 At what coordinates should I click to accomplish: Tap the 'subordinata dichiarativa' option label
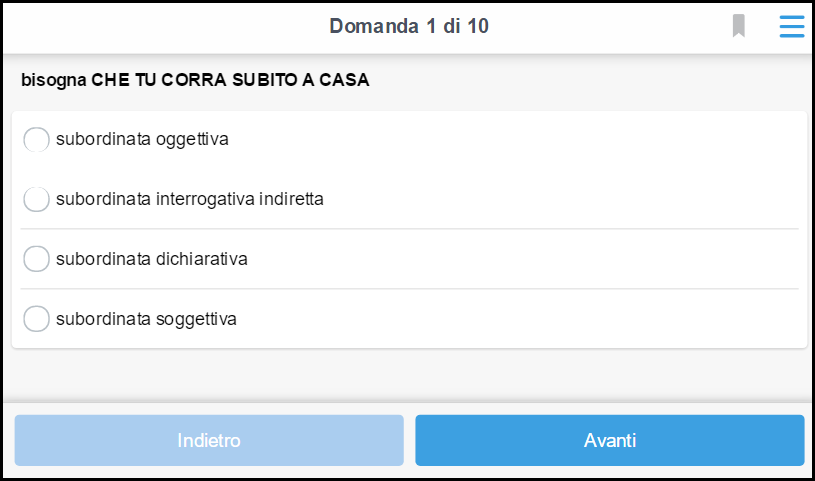point(152,259)
